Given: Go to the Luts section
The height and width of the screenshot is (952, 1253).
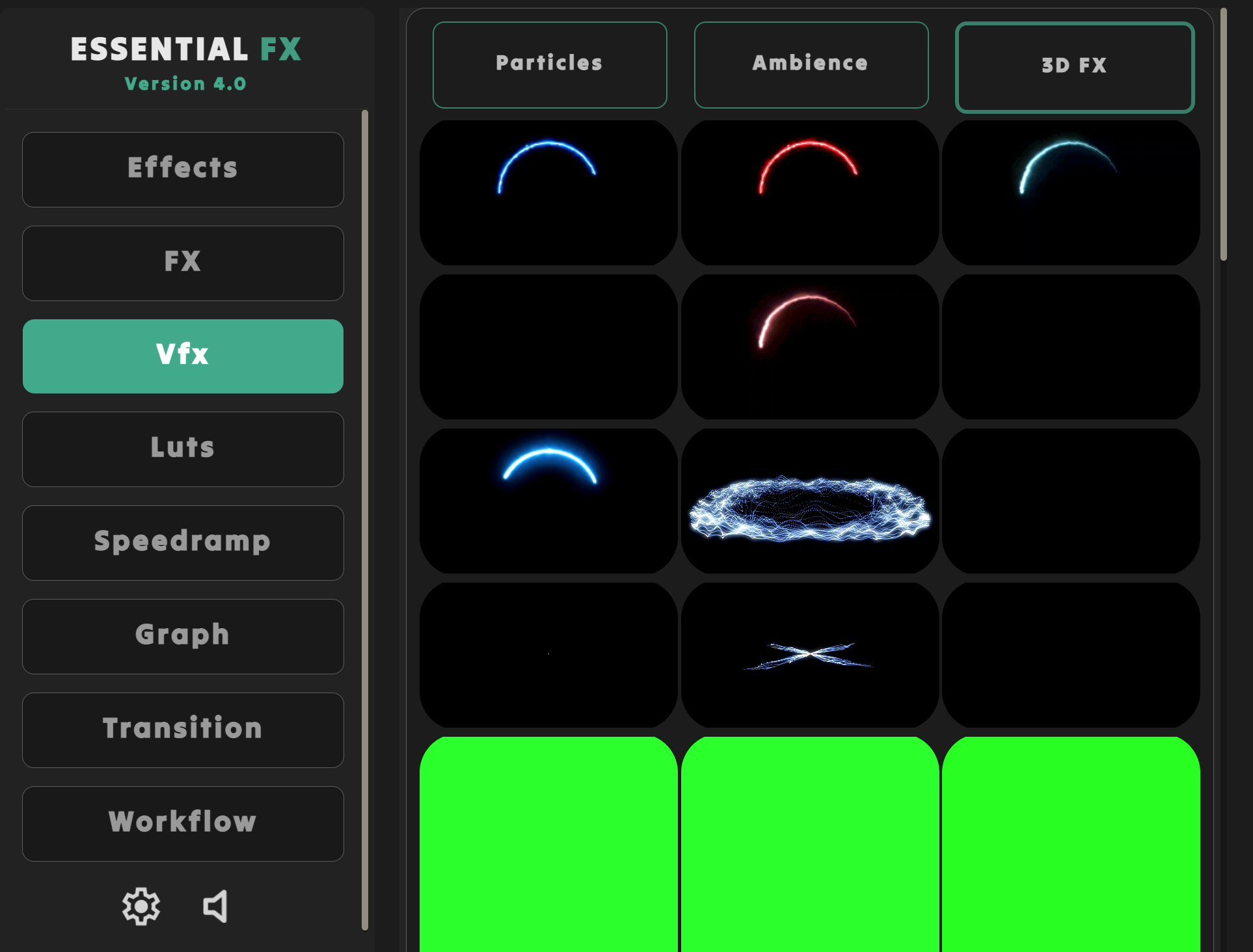Looking at the screenshot, I should 183,449.
